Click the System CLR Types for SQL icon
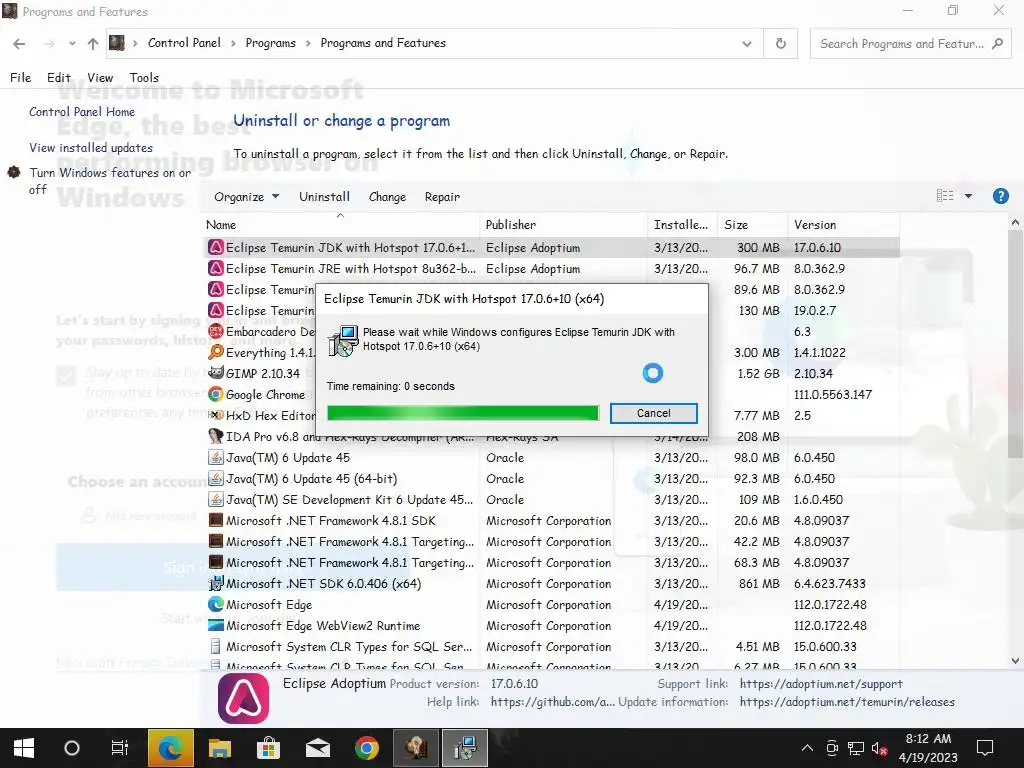Screen dimensions: 1024x768 pos(216,646)
